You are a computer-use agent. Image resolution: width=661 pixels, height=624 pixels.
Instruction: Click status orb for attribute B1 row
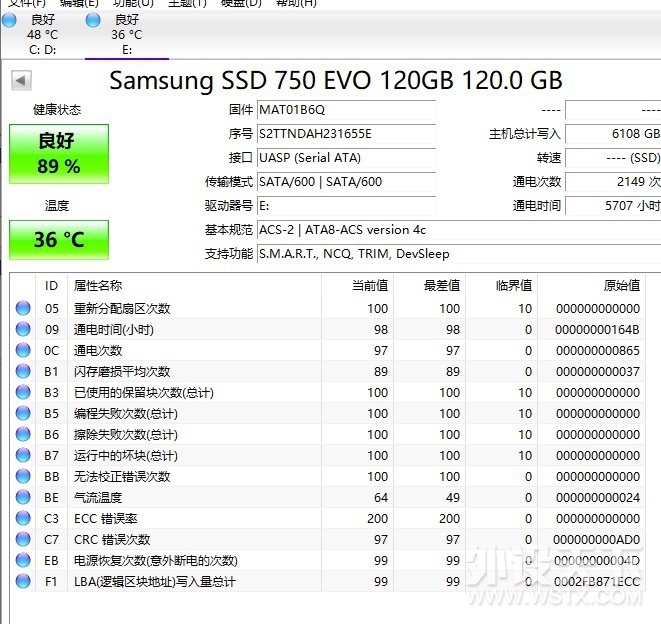pos(23,372)
